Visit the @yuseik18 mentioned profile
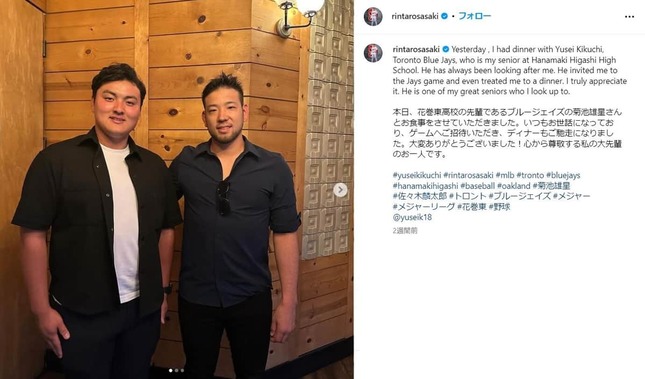Screen dimensions: 645x379 (412, 217)
